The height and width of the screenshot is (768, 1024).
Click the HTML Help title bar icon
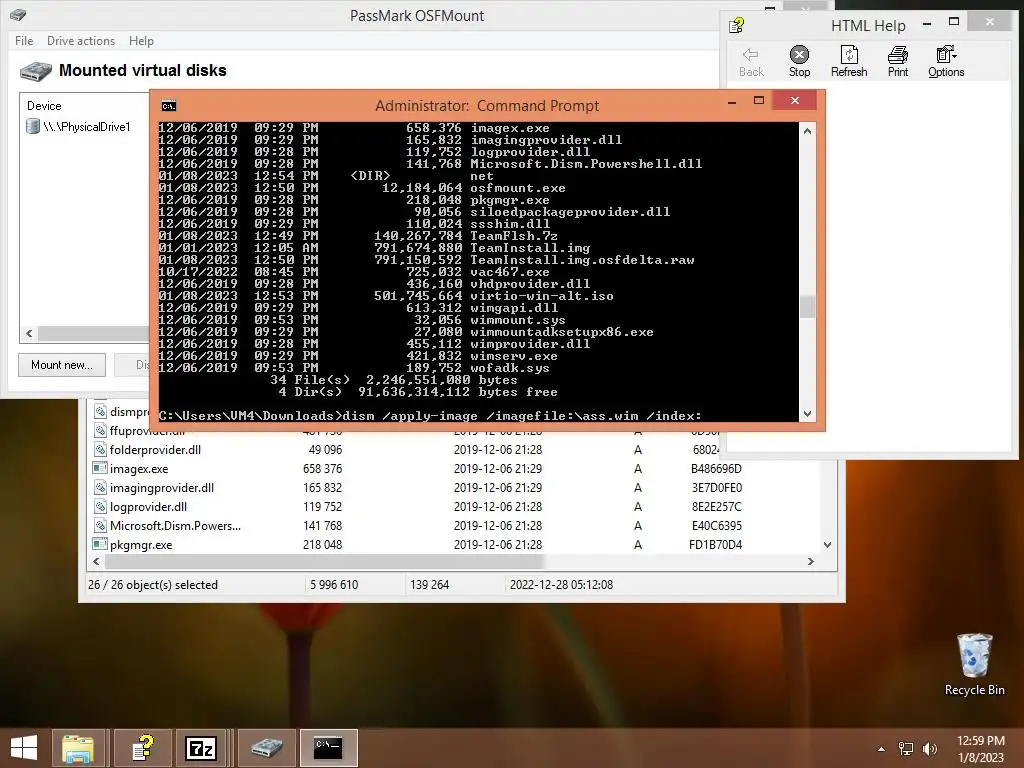click(737, 25)
